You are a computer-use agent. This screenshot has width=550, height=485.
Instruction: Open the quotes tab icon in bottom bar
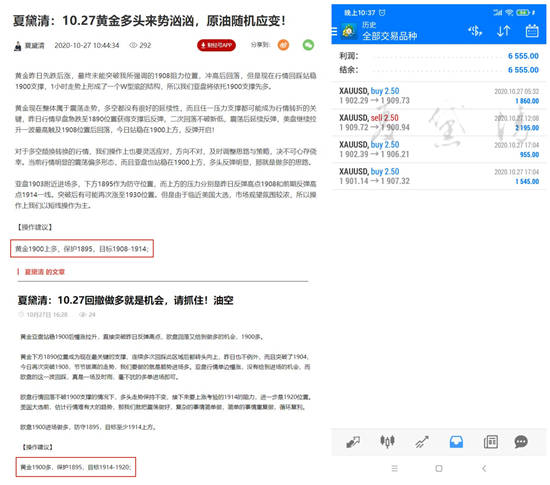pyautogui.click(x=353, y=442)
